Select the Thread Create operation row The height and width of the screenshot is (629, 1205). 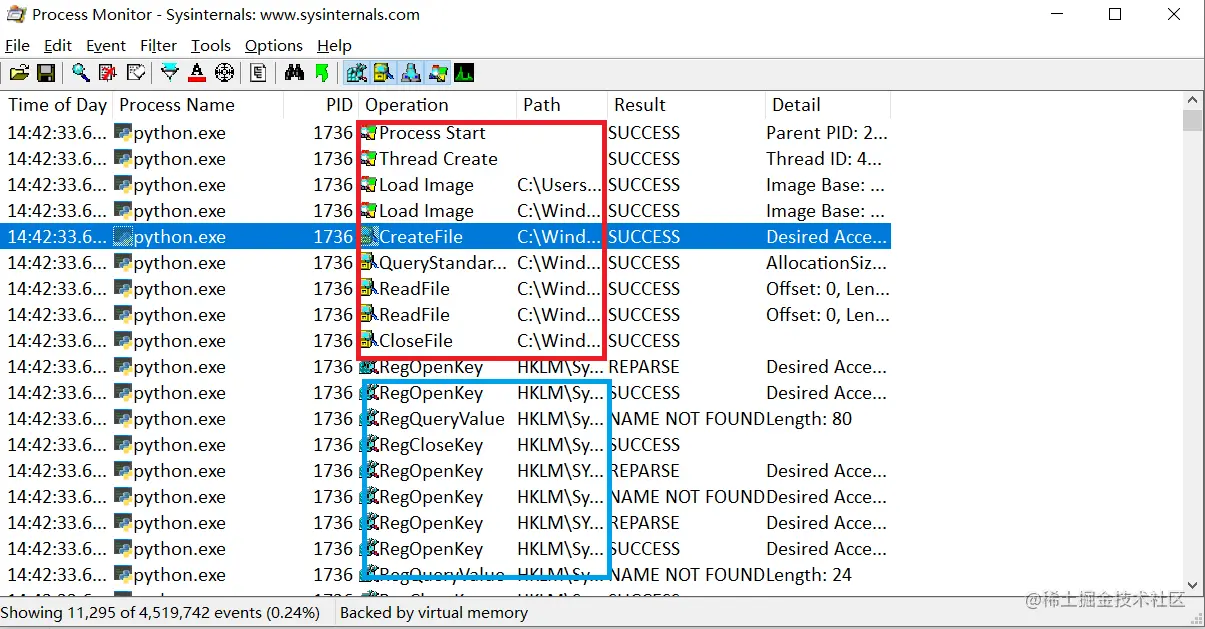(446, 159)
